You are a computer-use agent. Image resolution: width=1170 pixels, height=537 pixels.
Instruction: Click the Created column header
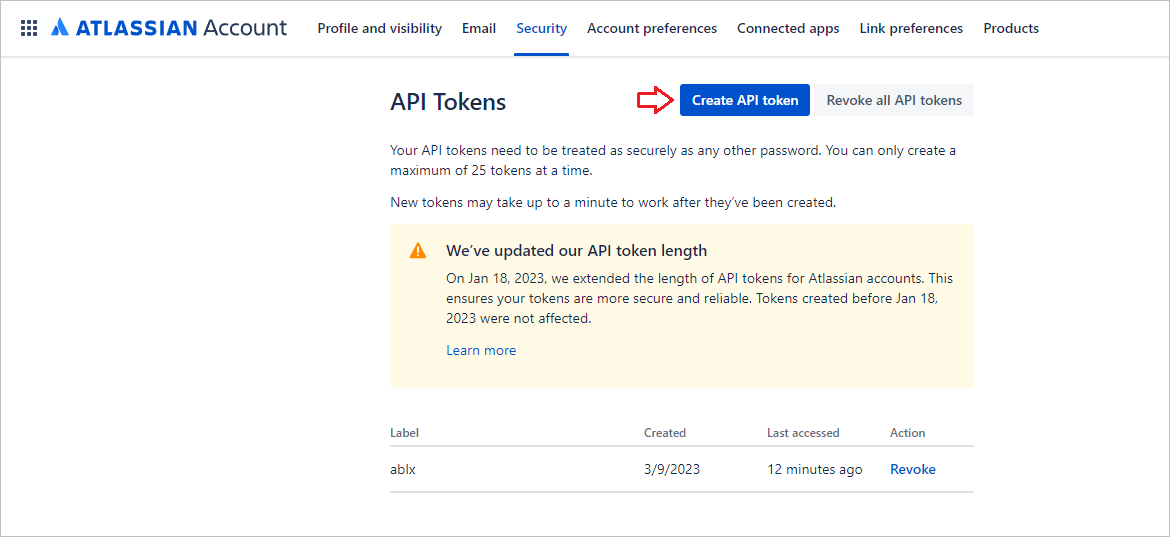pos(665,433)
